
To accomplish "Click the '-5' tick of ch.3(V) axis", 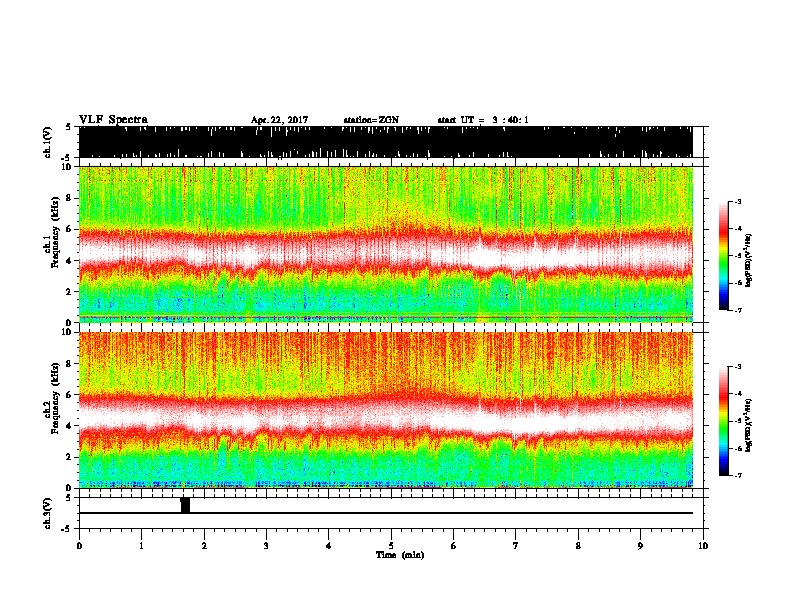I will coord(68,529).
